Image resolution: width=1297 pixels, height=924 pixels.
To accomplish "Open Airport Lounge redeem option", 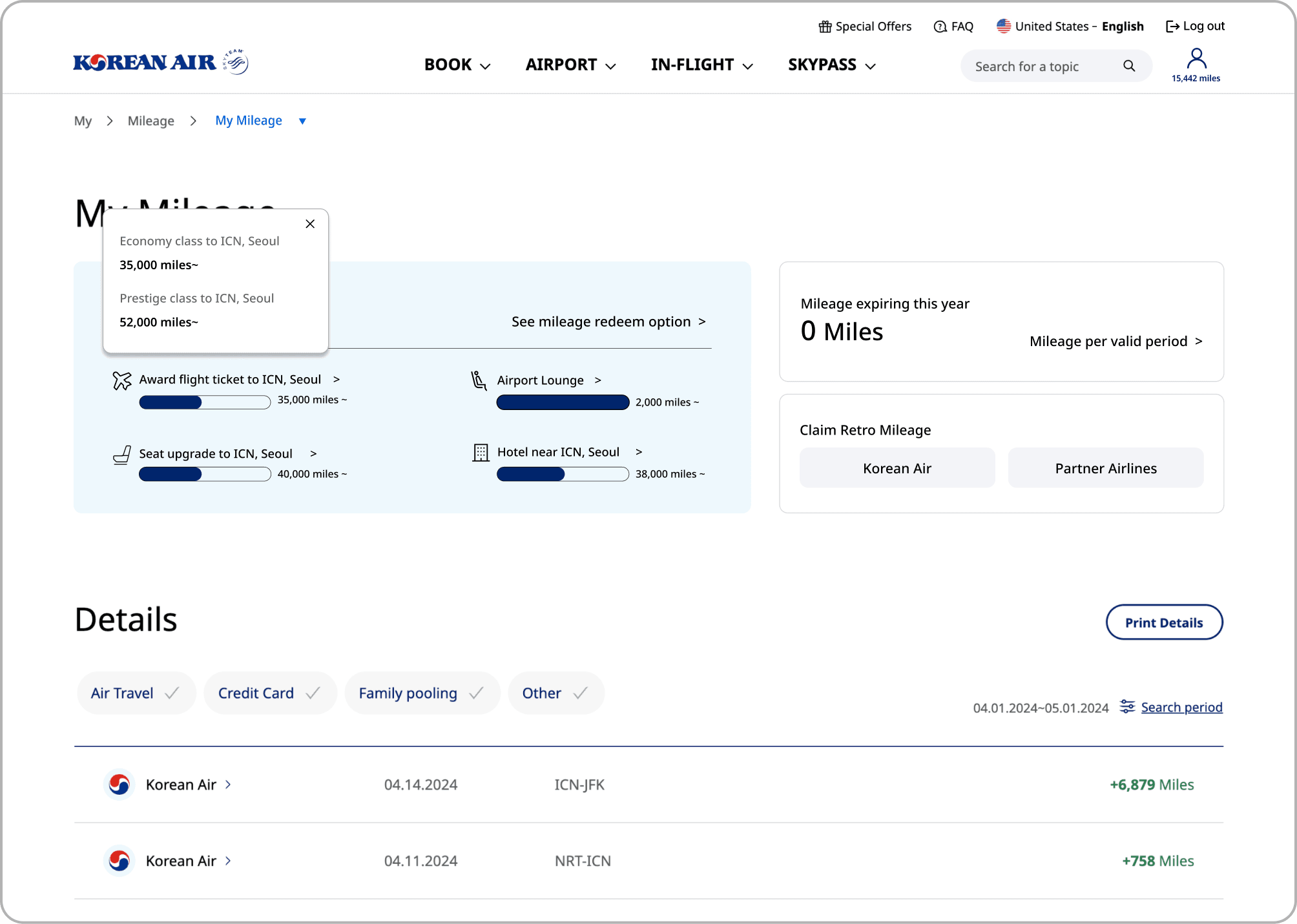I will pyautogui.click(x=550, y=380).
